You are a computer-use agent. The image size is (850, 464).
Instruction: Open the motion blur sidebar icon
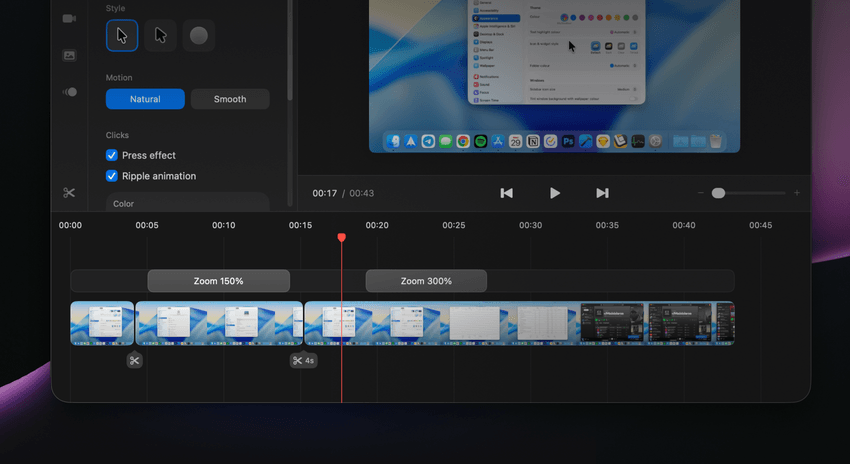click(69, 92)
